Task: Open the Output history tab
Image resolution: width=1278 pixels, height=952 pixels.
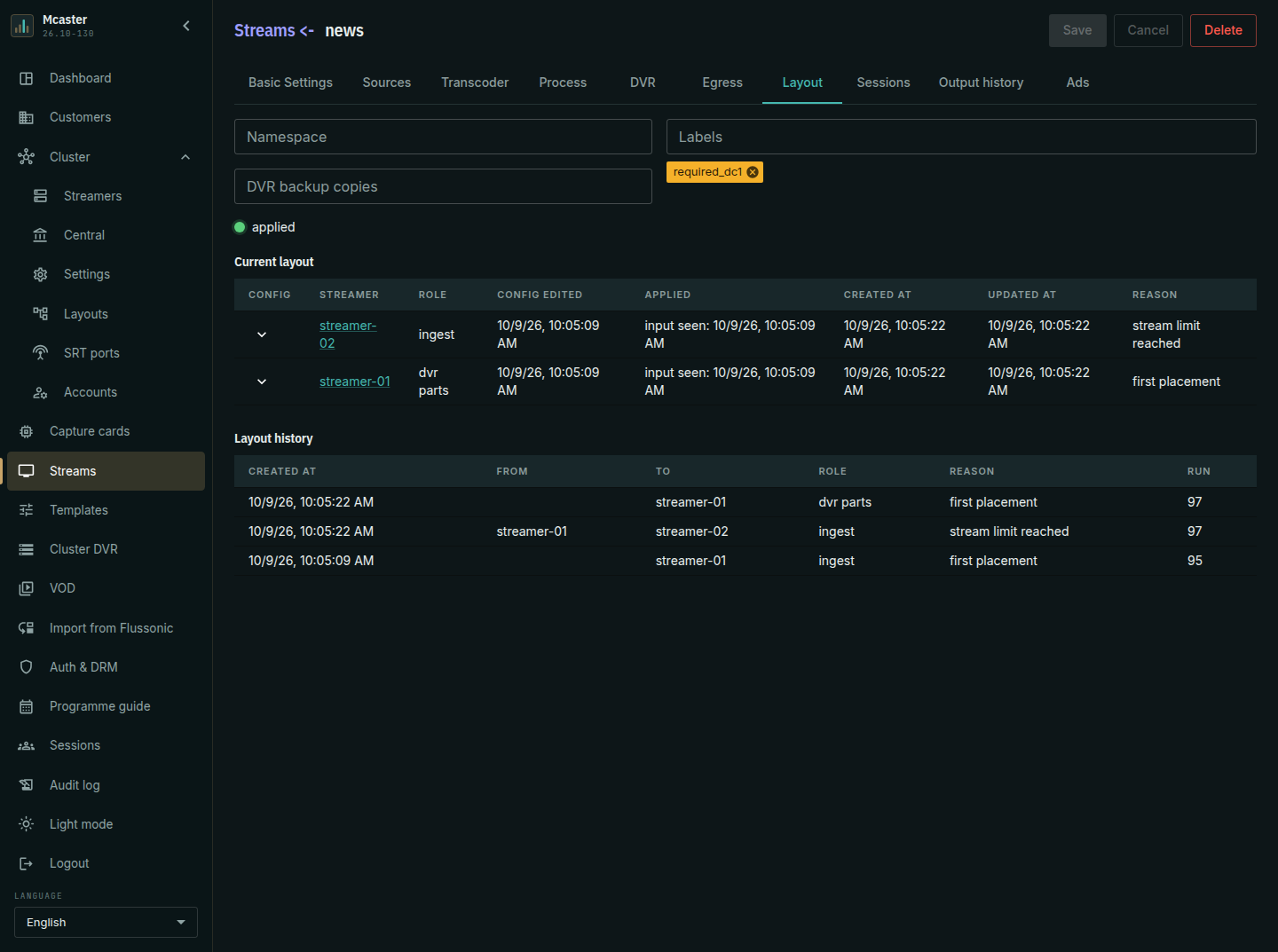Action: pyautogui.click(x=981, y=83)
